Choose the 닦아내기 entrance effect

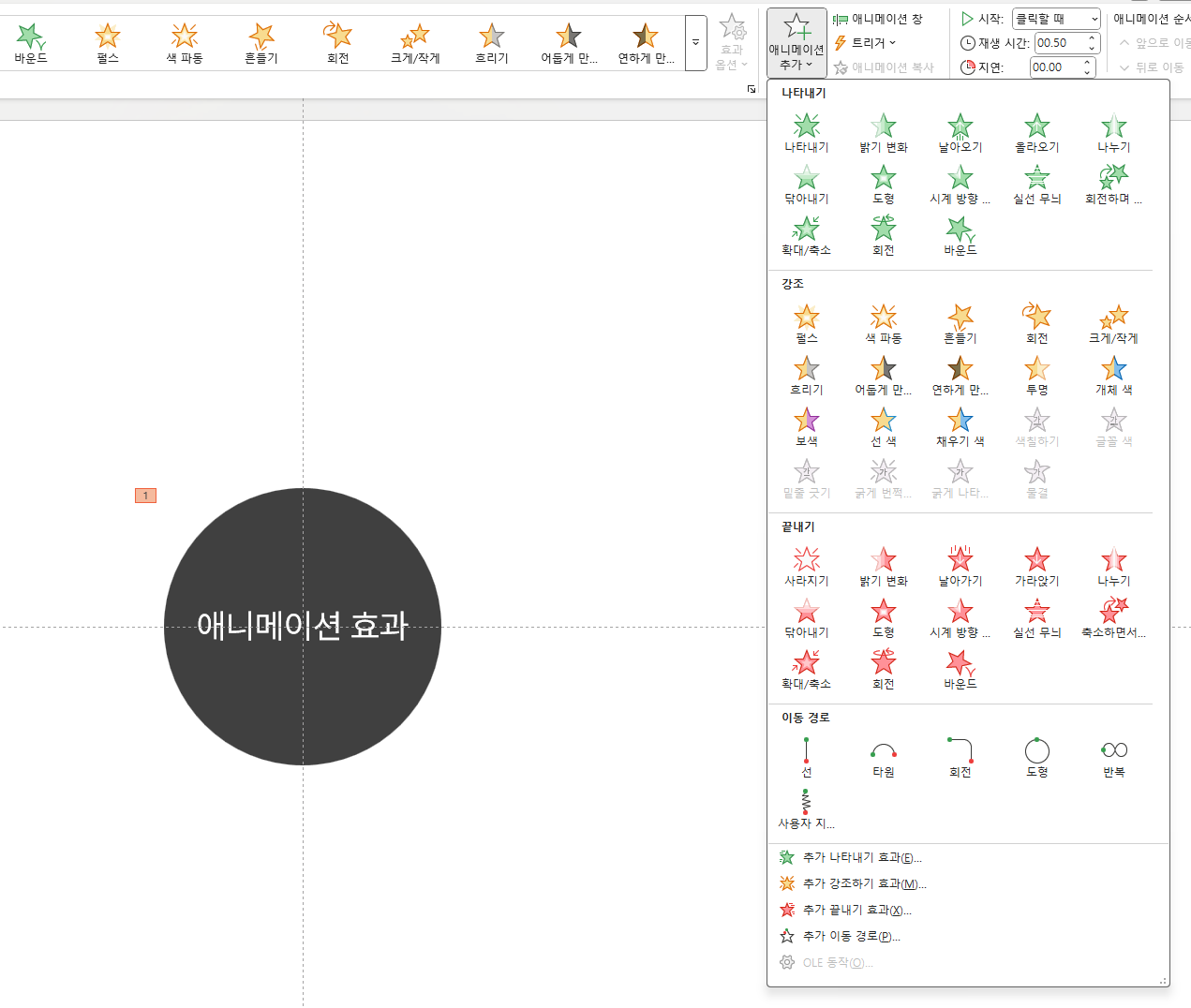click(x=807, y=185)
